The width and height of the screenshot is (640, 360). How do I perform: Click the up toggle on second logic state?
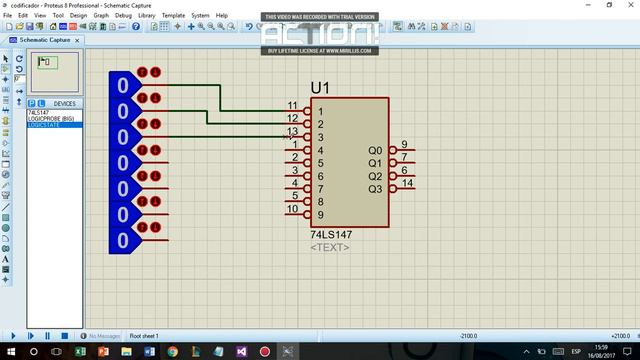point(142,98)
